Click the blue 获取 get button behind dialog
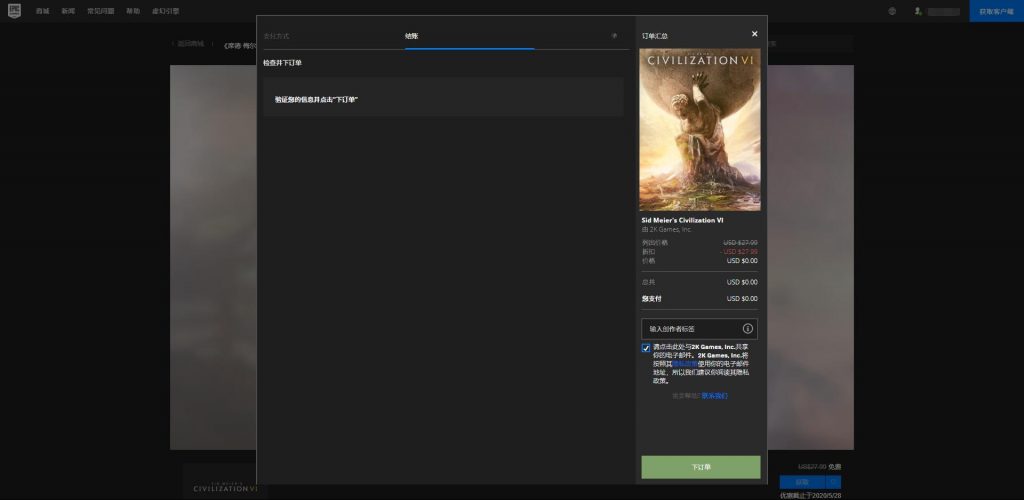 [x=802, y=482]
